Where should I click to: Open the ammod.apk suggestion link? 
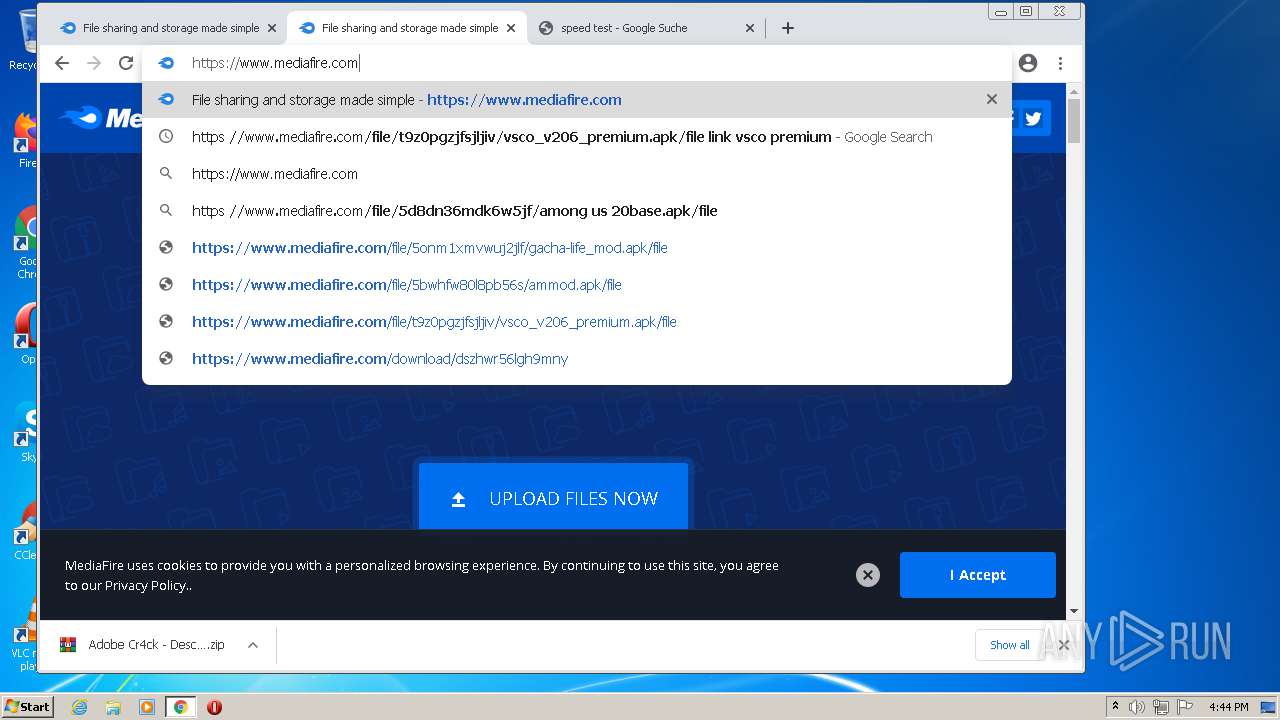[x=577, y=285]
